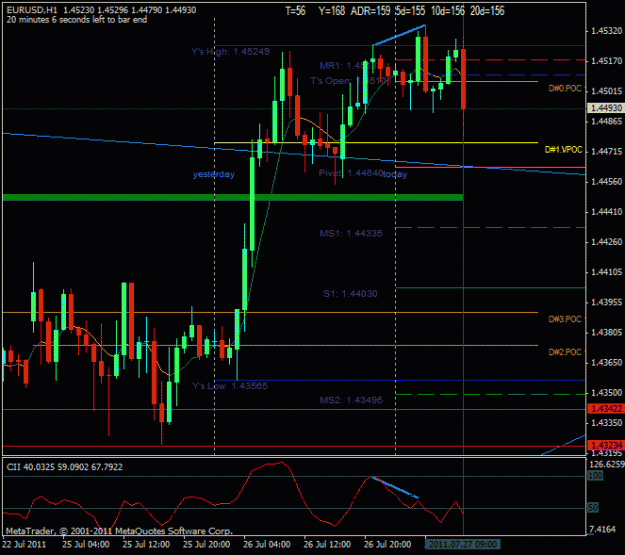
Task: Select the Y's Low: 1.43565 label
Action: coord(230,386)
